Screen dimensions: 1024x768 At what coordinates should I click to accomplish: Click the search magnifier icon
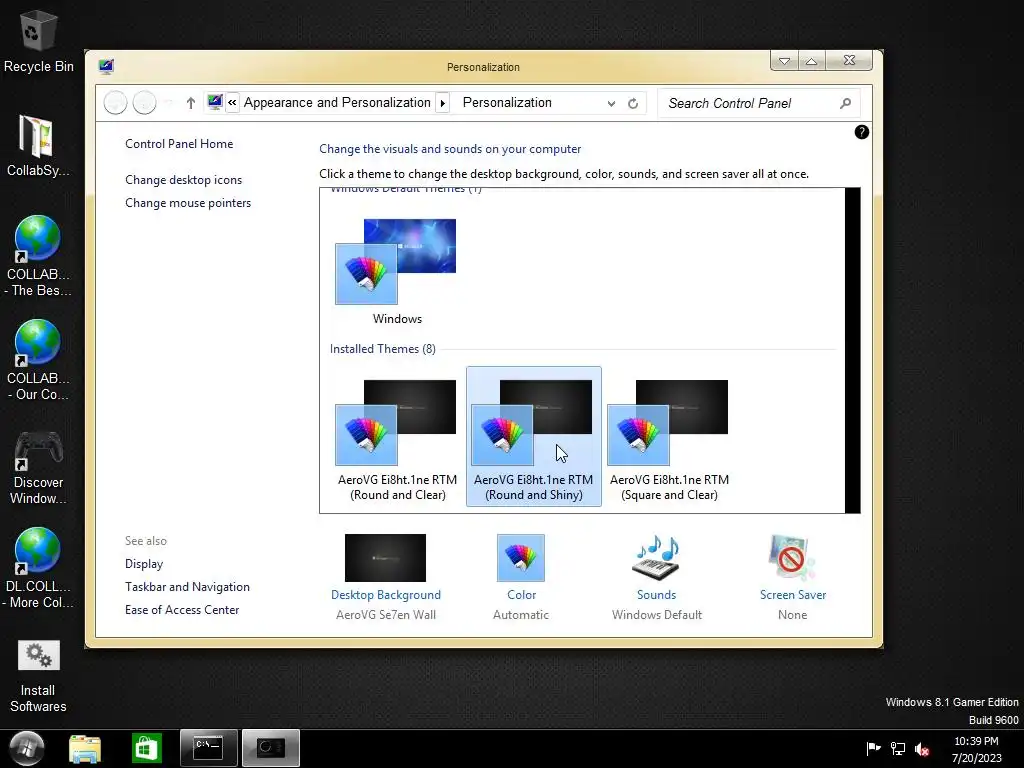[846, 103]
